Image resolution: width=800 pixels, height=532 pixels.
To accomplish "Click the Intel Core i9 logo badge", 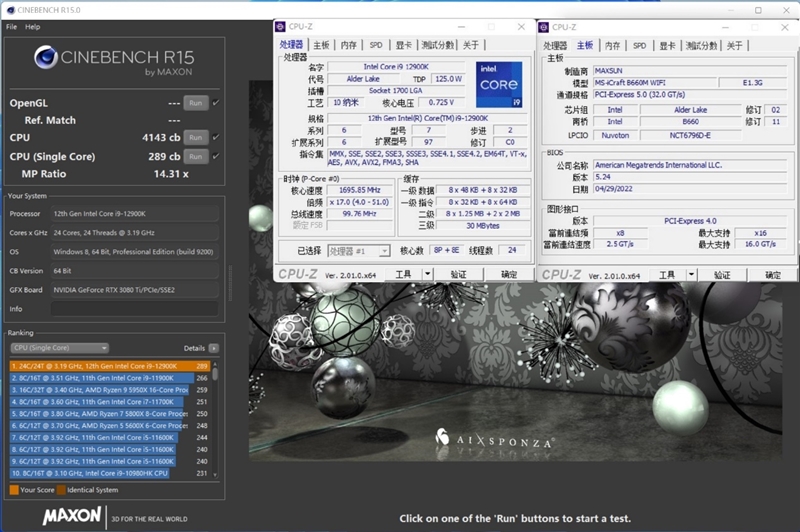I will 499,85.
